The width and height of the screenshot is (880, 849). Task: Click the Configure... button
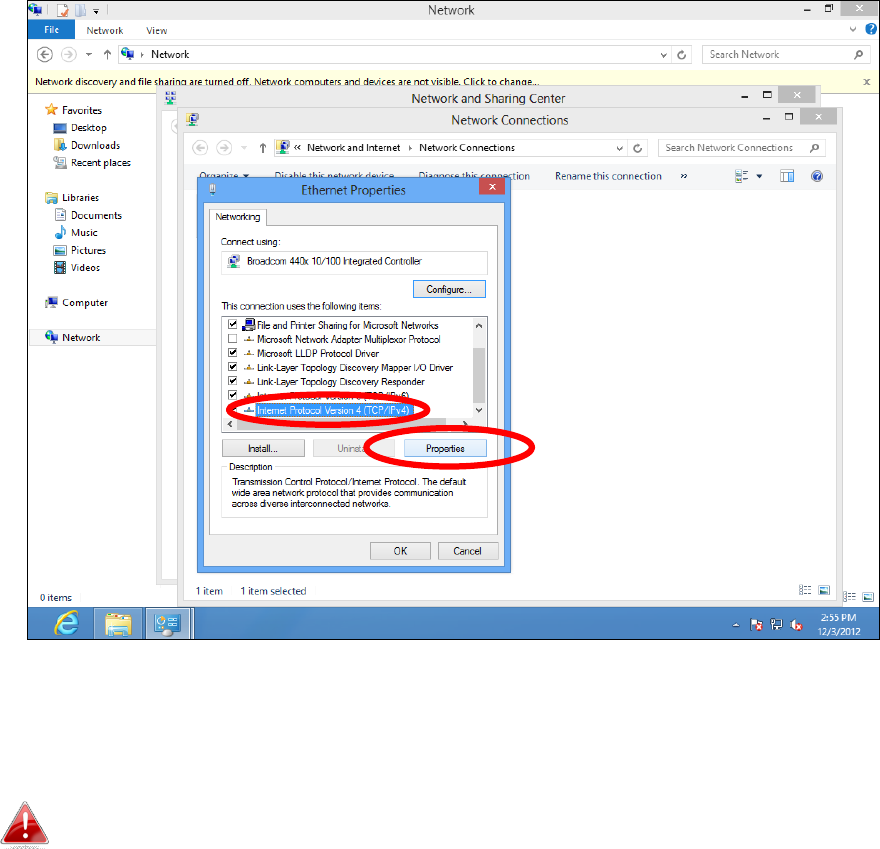tap(449, 290)
